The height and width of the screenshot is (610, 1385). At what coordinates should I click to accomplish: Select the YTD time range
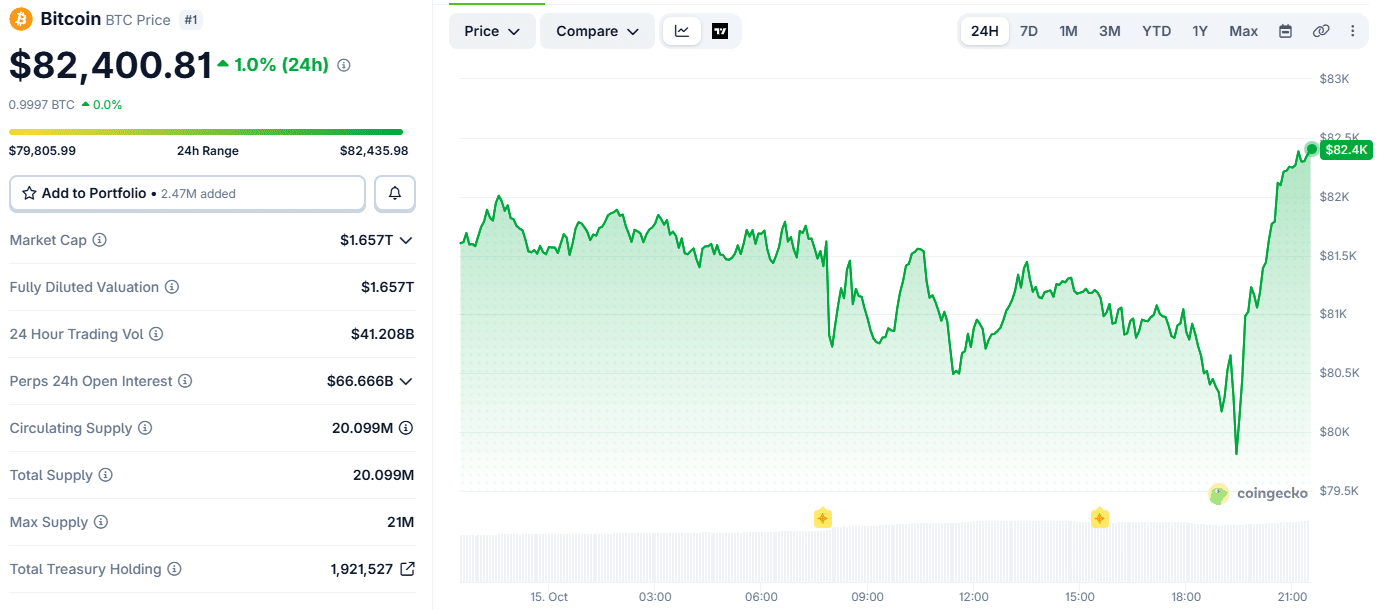pos(1156,31)
